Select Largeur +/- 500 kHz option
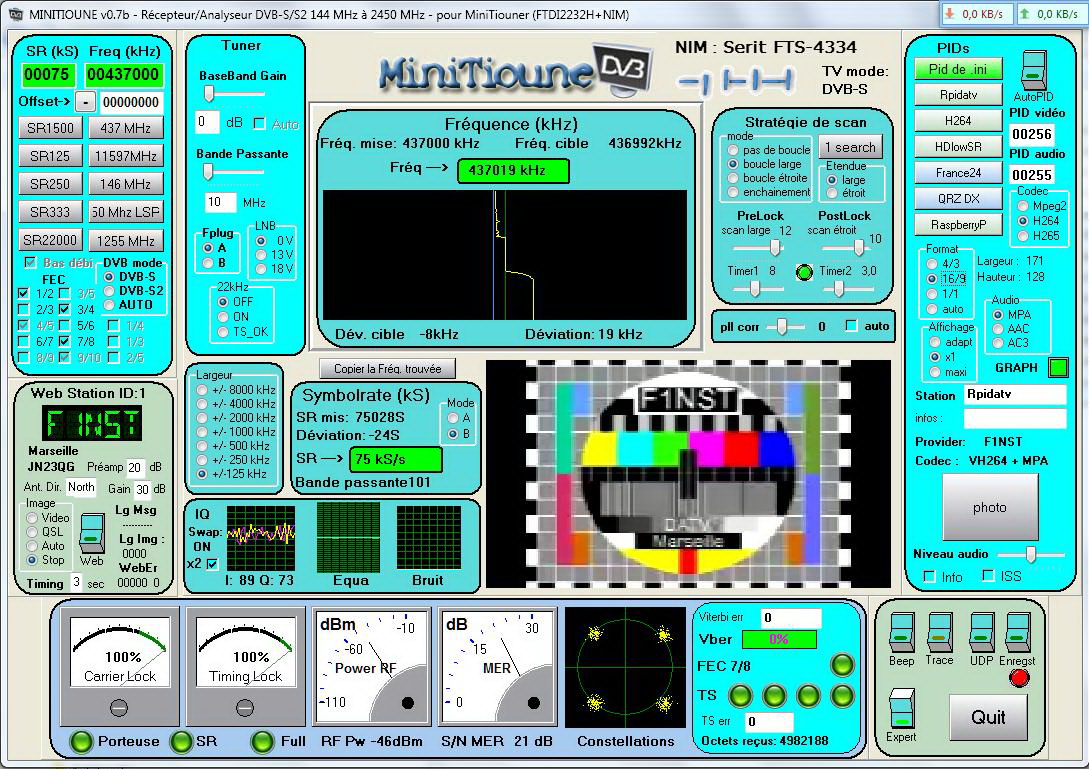The height and width of the screenshot is (769, 1089). point(202,446)
